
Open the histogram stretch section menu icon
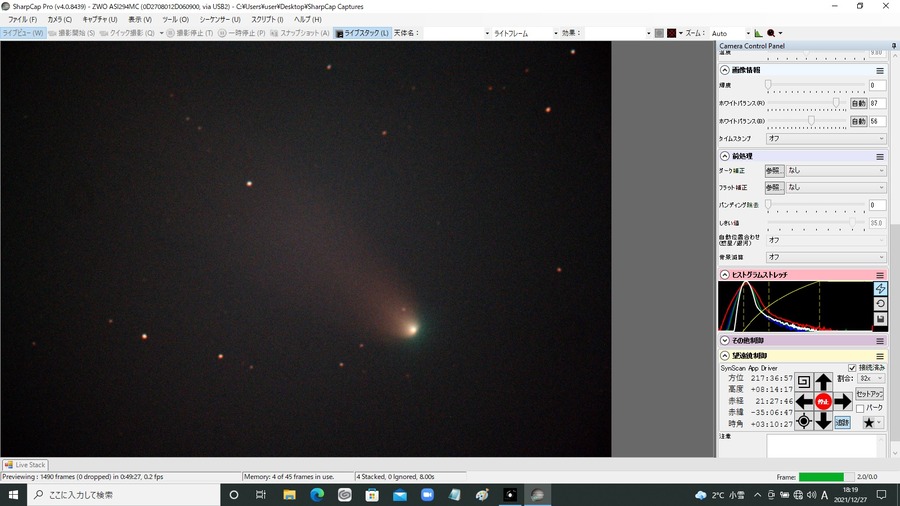[x=879, y=275]
